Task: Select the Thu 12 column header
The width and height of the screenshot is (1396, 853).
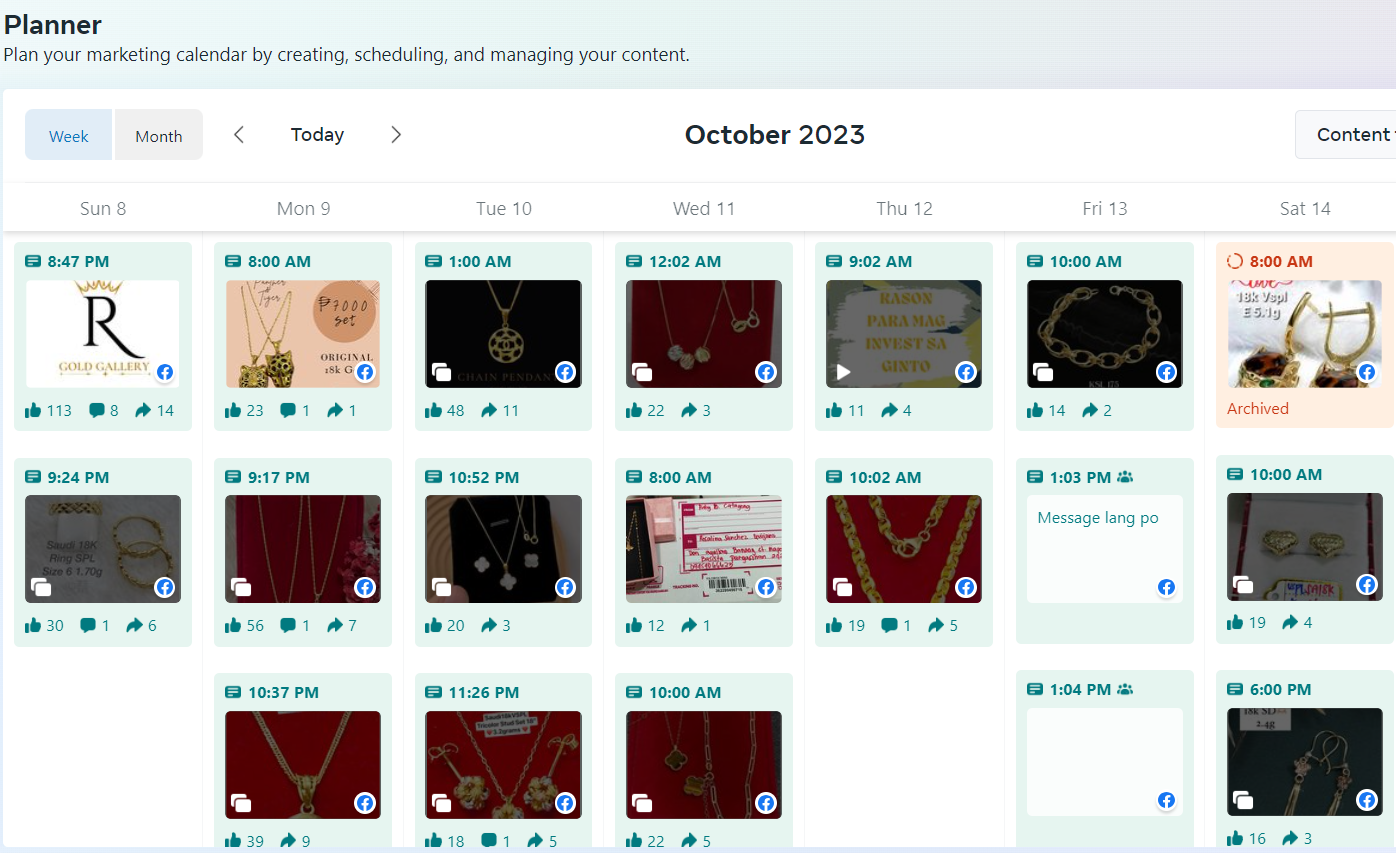Action: 905,208
